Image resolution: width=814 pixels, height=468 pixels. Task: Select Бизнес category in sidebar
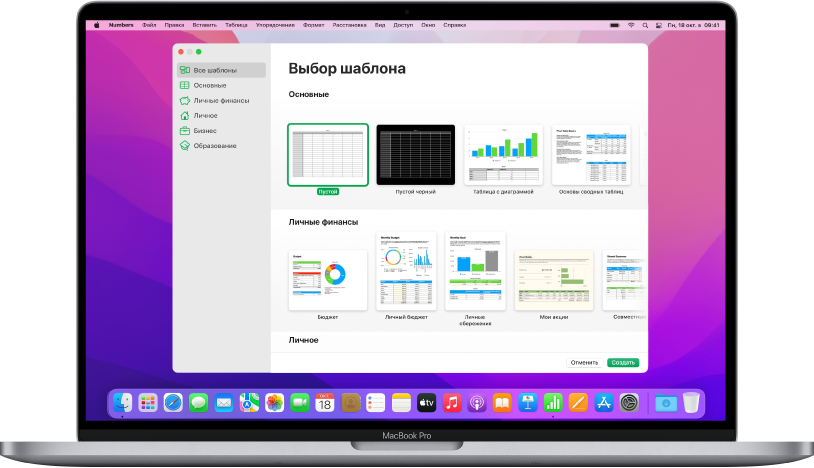coord(221,131)
